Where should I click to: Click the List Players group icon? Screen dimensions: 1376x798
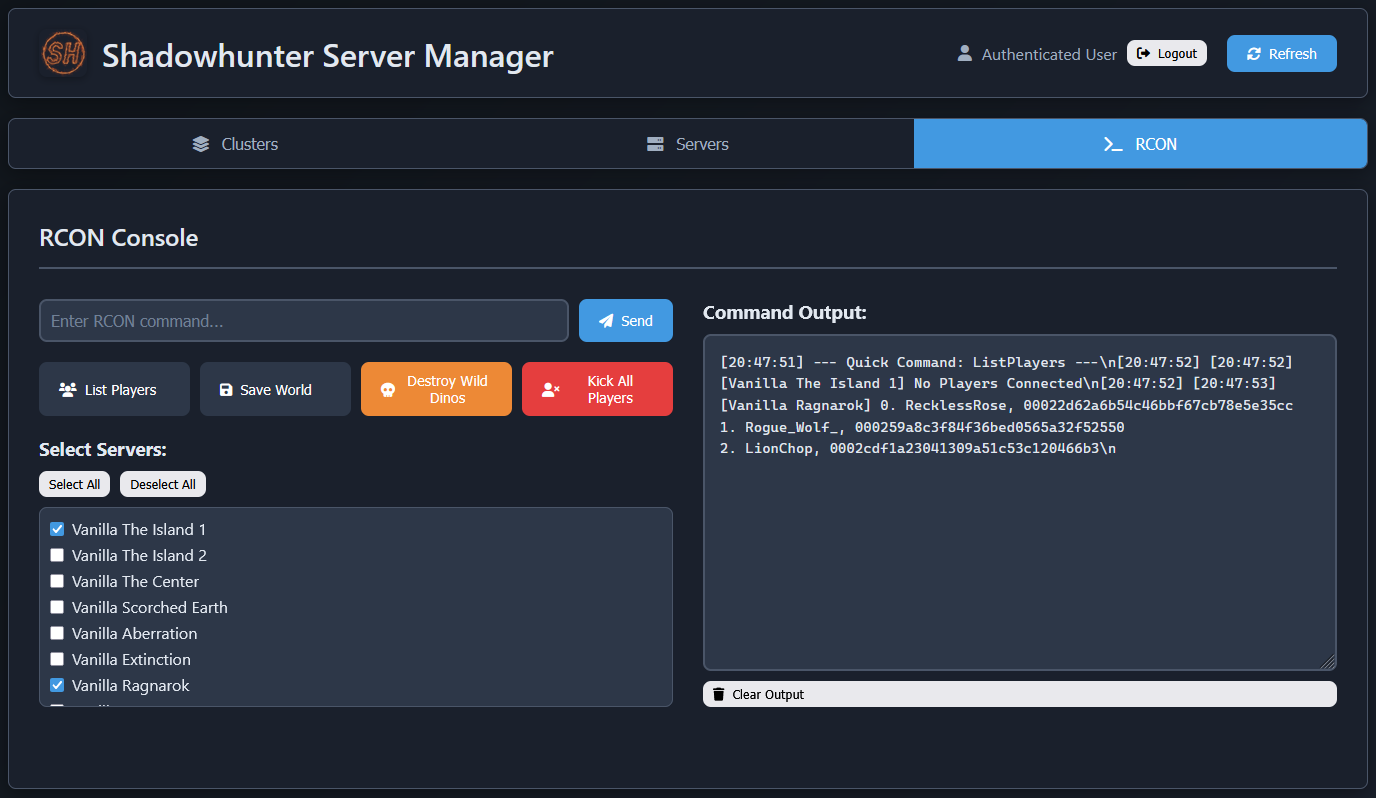pyautogui.click(x=68, y=390)
